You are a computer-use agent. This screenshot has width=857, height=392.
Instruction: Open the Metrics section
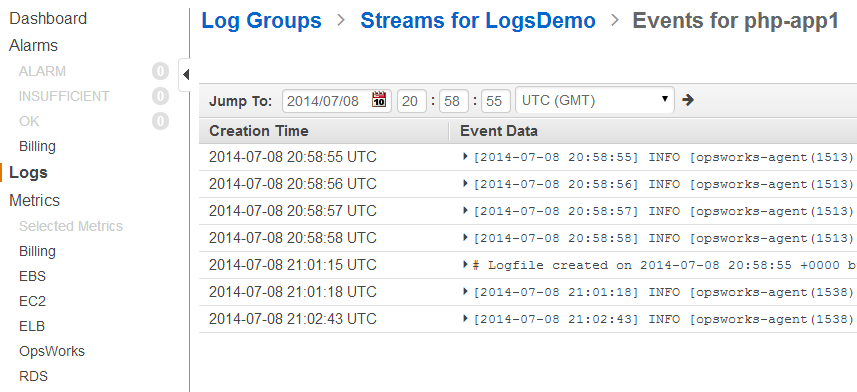[x=34, y=200]
